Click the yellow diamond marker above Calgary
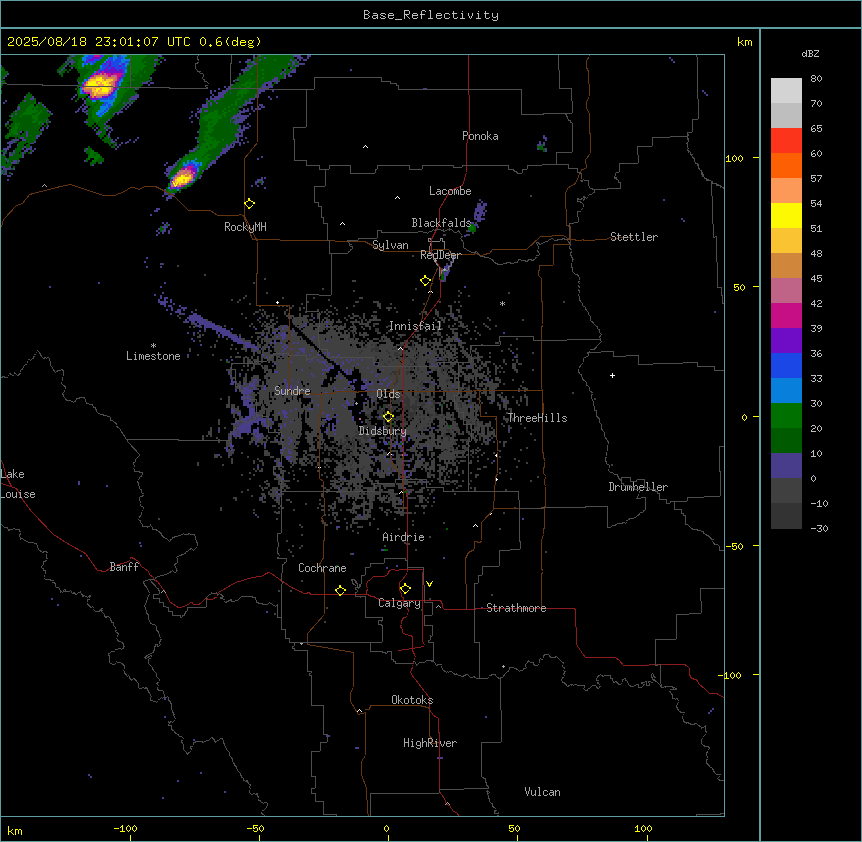 click(x=405, y=589)
